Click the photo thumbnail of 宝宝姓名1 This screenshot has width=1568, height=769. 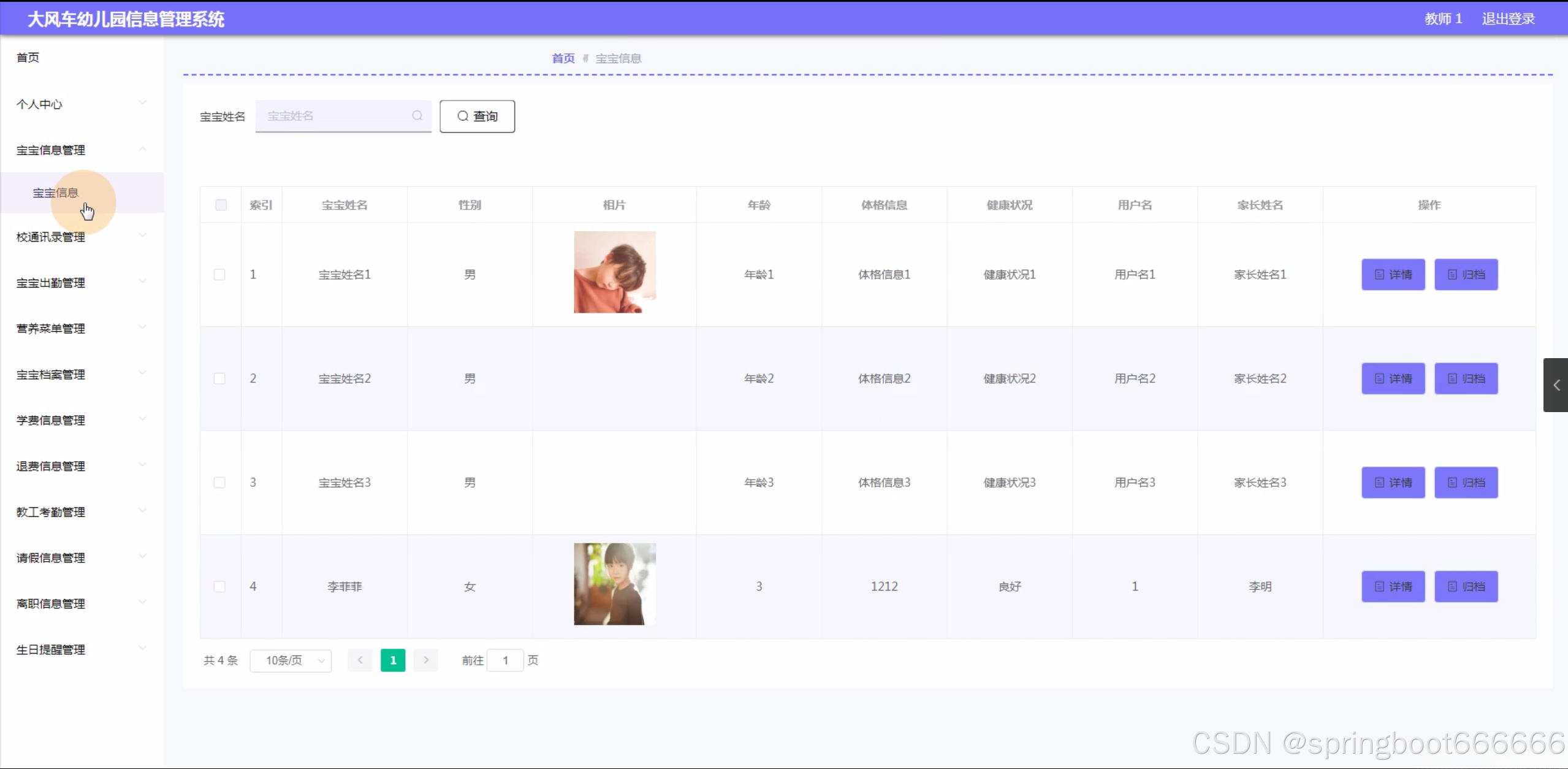pos(614,272)
